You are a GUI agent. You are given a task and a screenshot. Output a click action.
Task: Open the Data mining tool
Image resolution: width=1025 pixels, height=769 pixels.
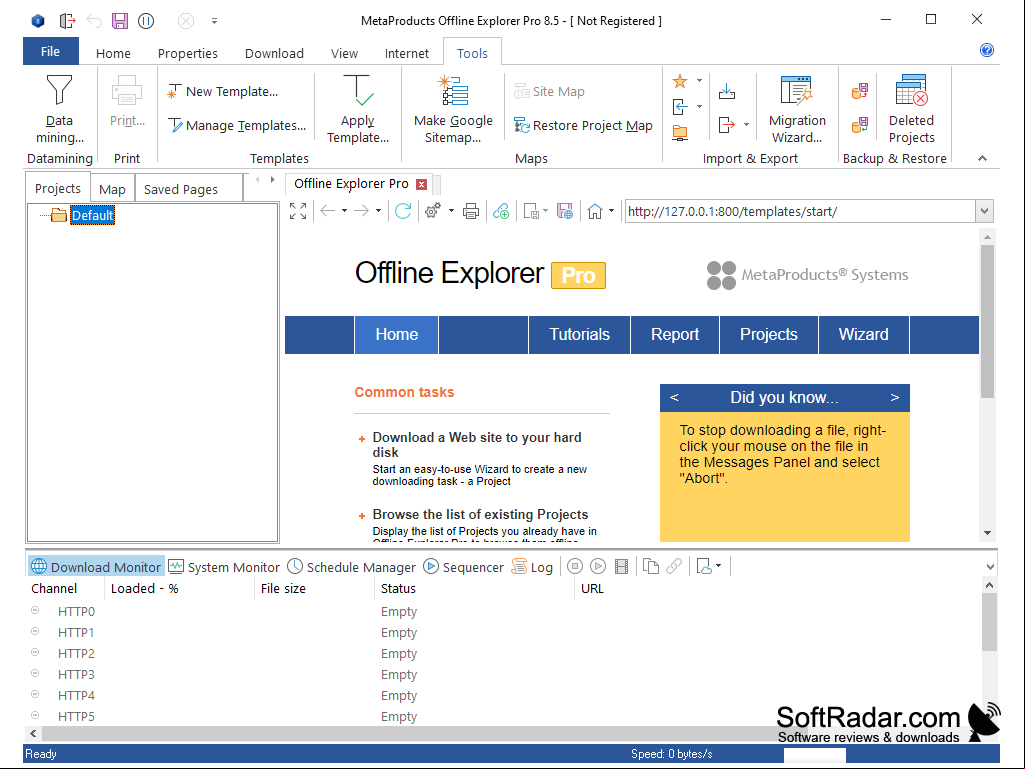click(x=59, y=109)
